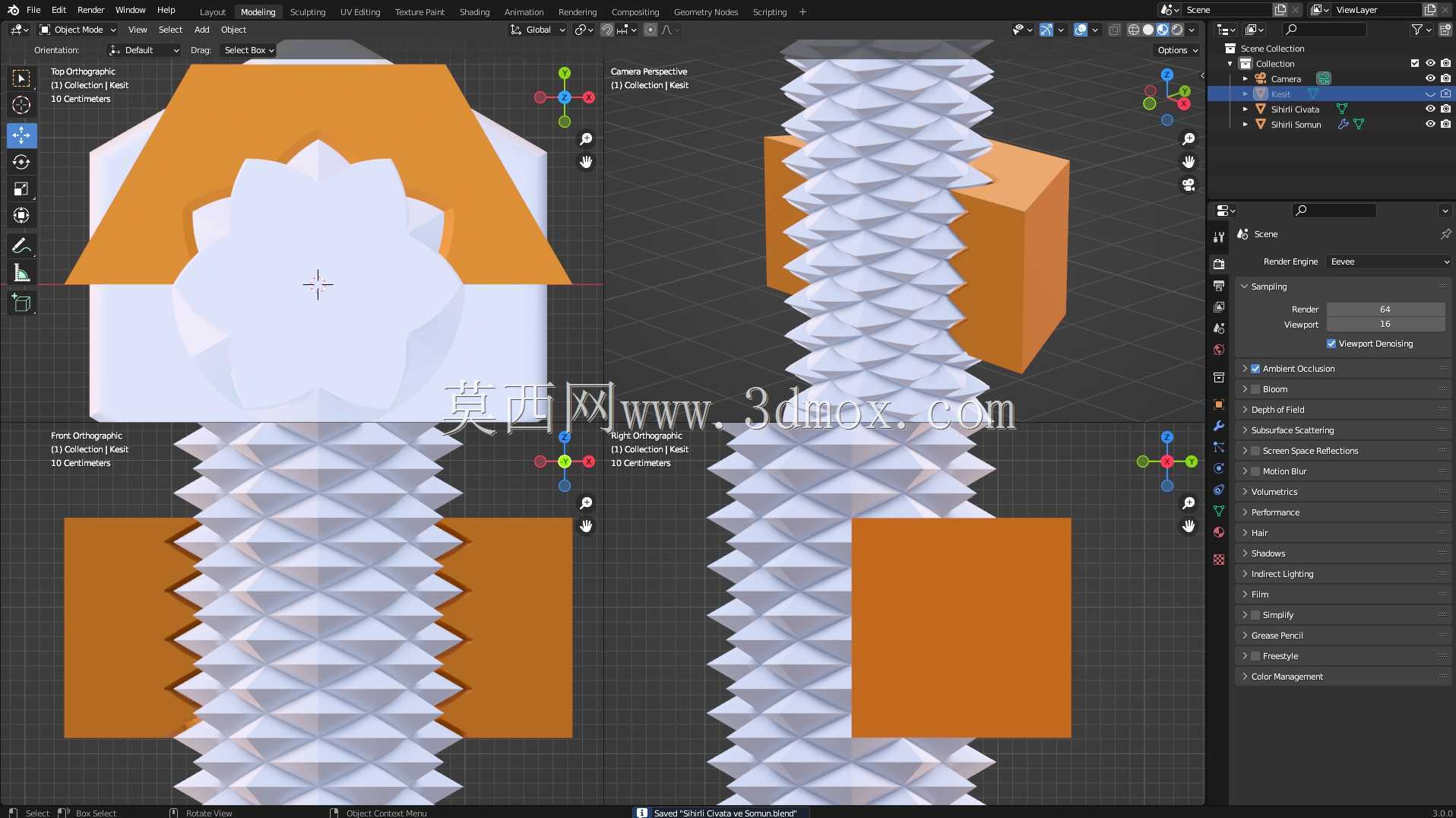1456x818 pixels.
Task: Uncheck Viewport Denoising
Action: tap(1331, 344)
